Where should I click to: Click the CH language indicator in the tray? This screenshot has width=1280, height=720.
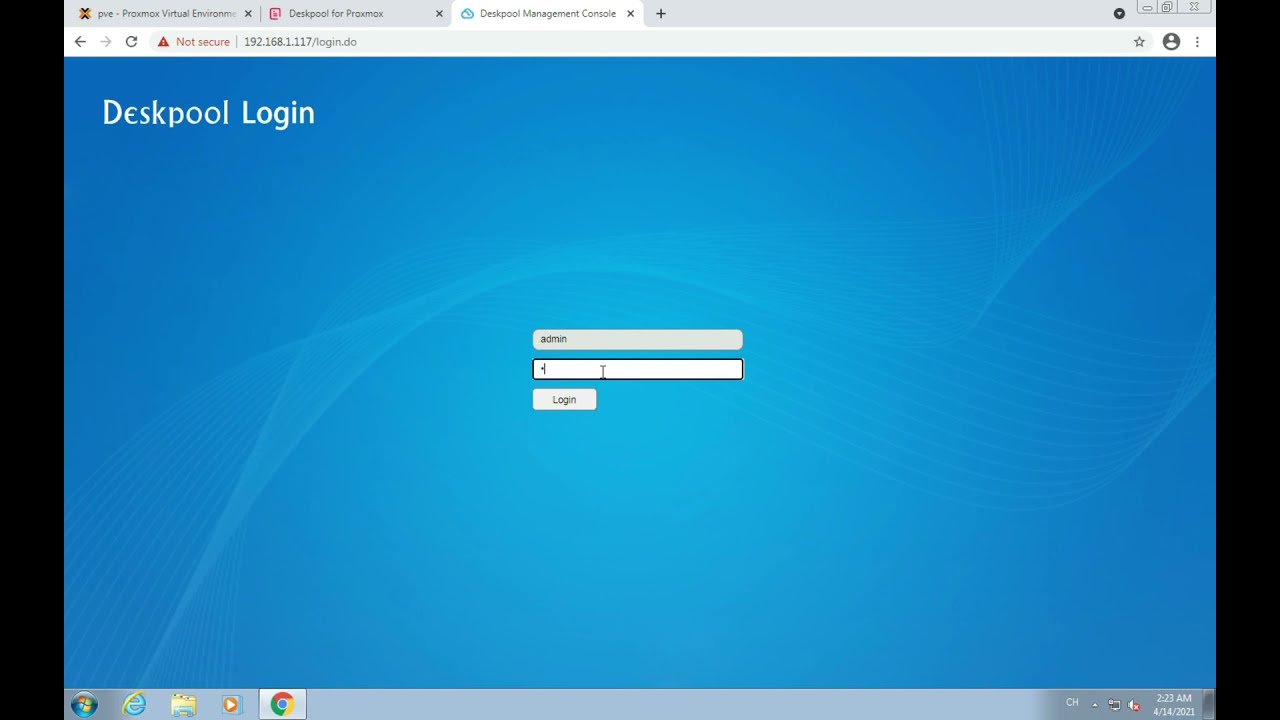pyautogui.click(x=1072, y=703)
